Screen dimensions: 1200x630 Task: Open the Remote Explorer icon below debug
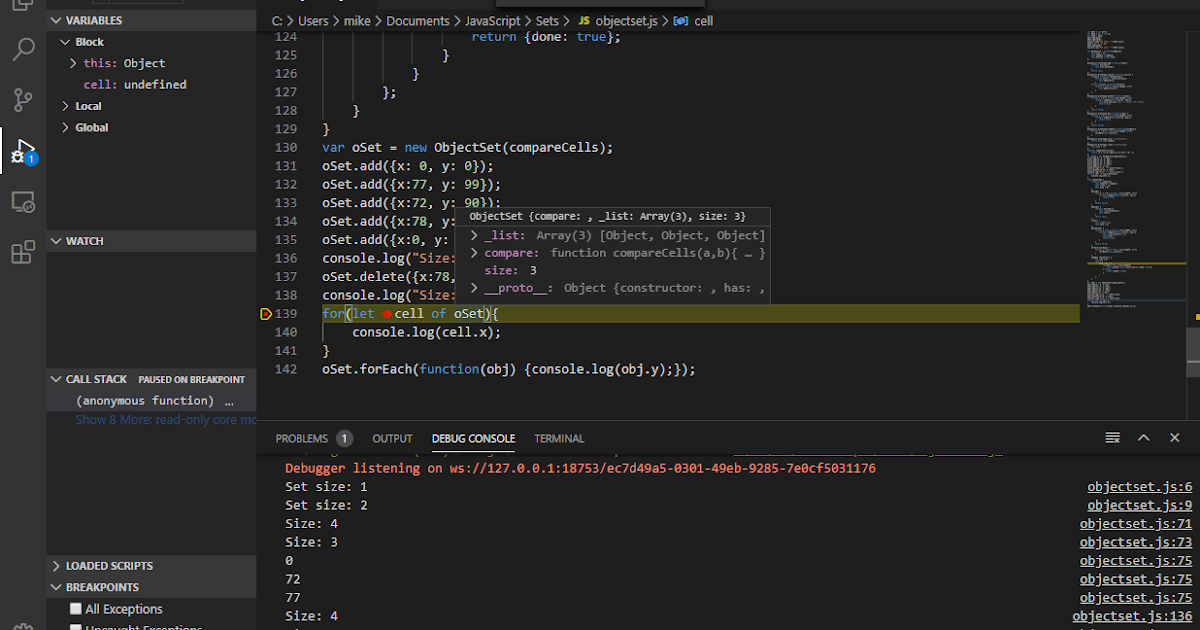click(24, 201)
